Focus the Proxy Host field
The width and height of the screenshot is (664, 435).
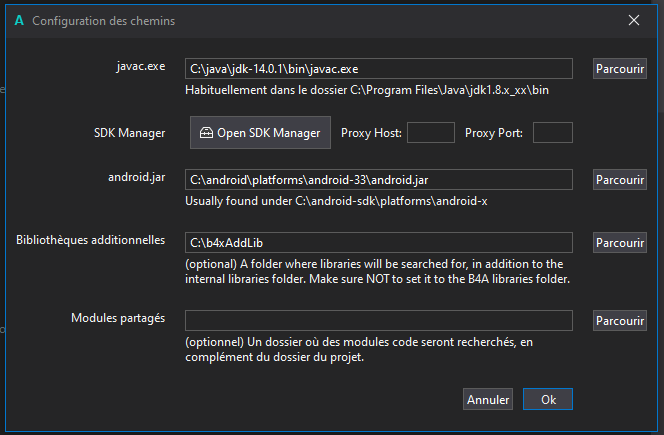[431, 132]
